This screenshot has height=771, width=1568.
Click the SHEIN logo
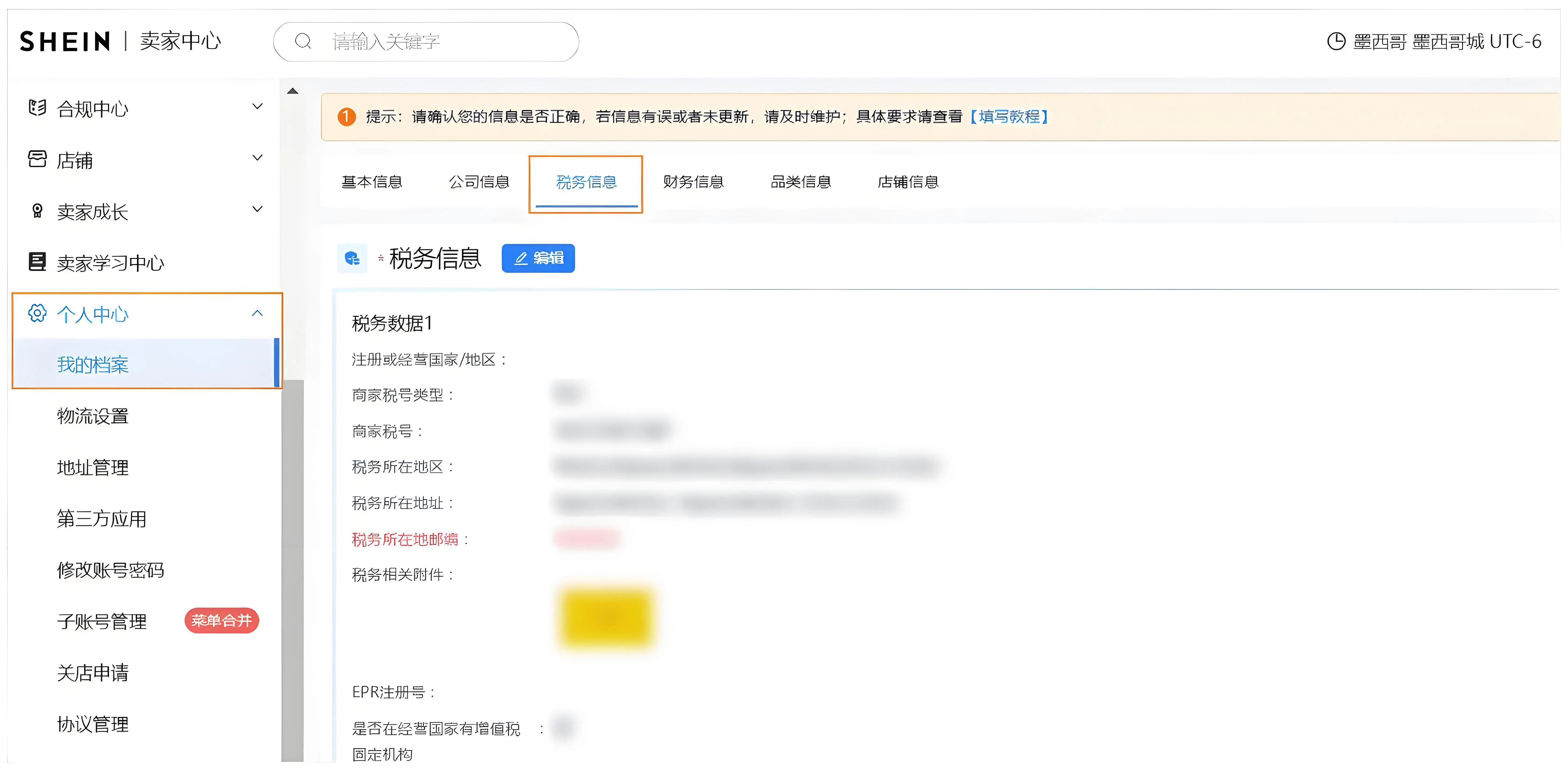click(x=65, y=41)
